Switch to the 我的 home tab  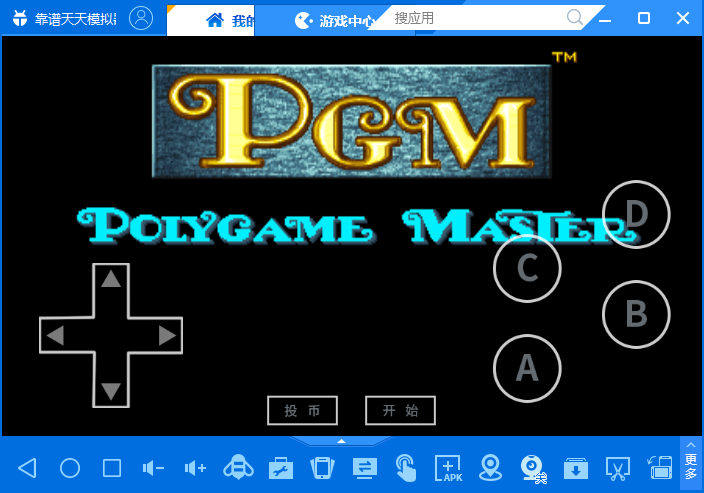pyautogui.click(x=211, y=20)
